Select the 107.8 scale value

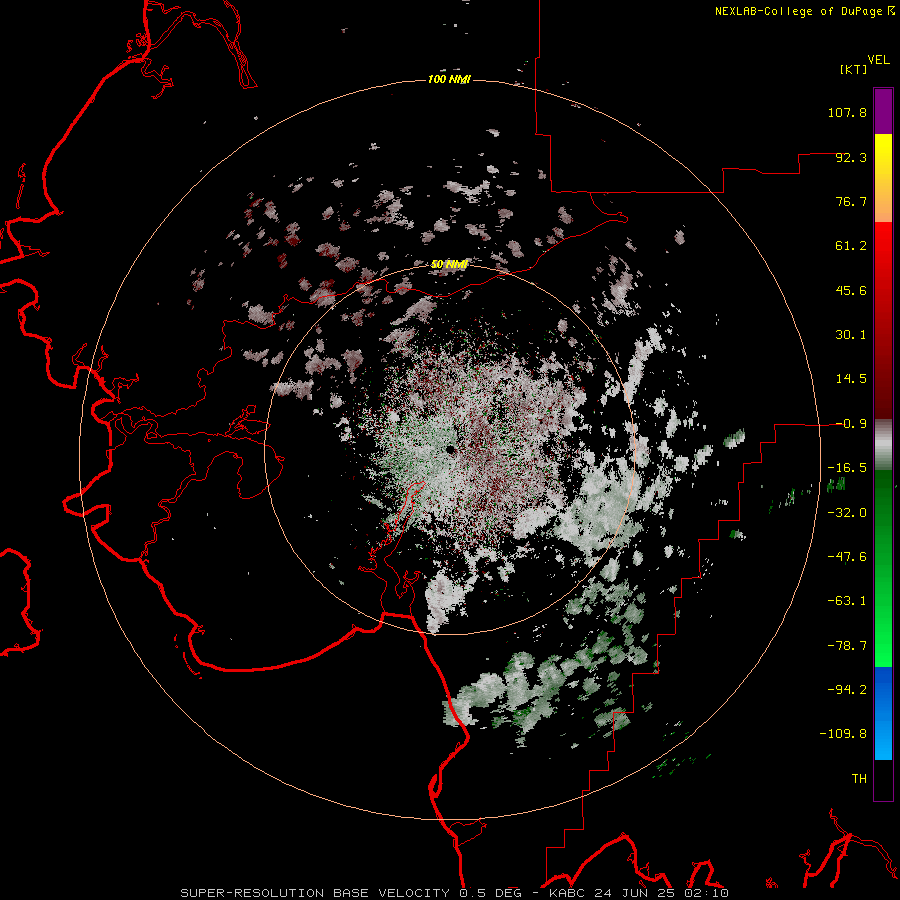pyautogui.click(x=847, y=112)
